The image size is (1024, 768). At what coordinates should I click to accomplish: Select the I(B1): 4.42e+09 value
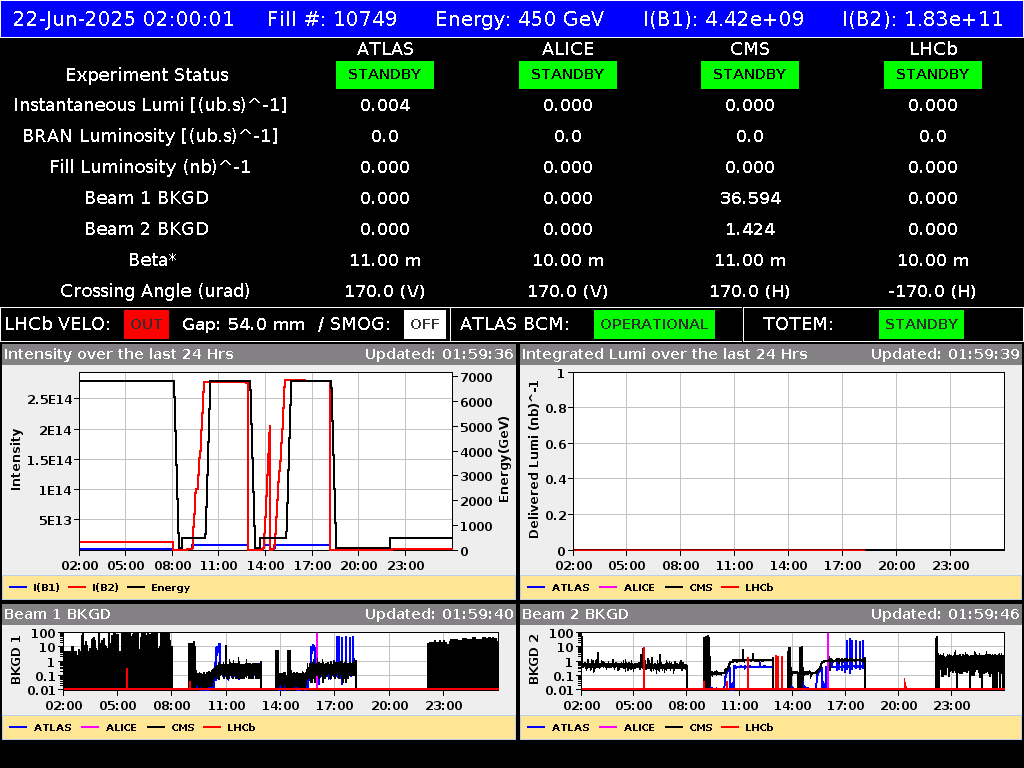724,19
